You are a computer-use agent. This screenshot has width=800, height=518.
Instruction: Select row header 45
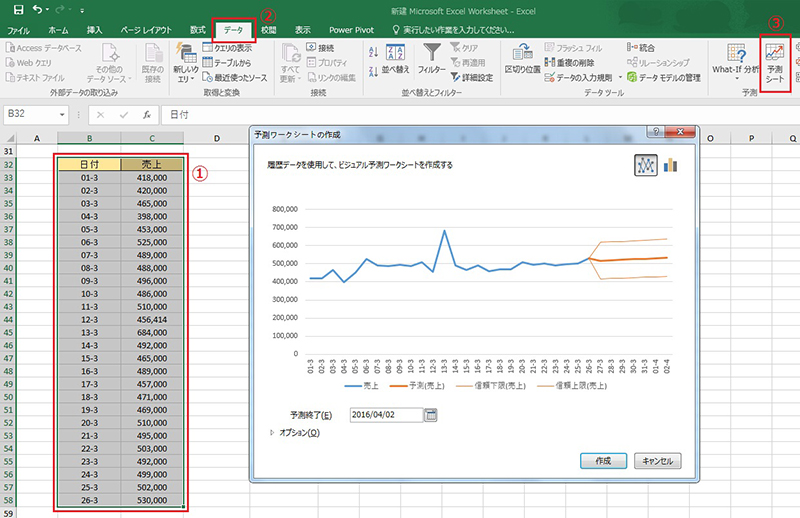pos(8,333)
